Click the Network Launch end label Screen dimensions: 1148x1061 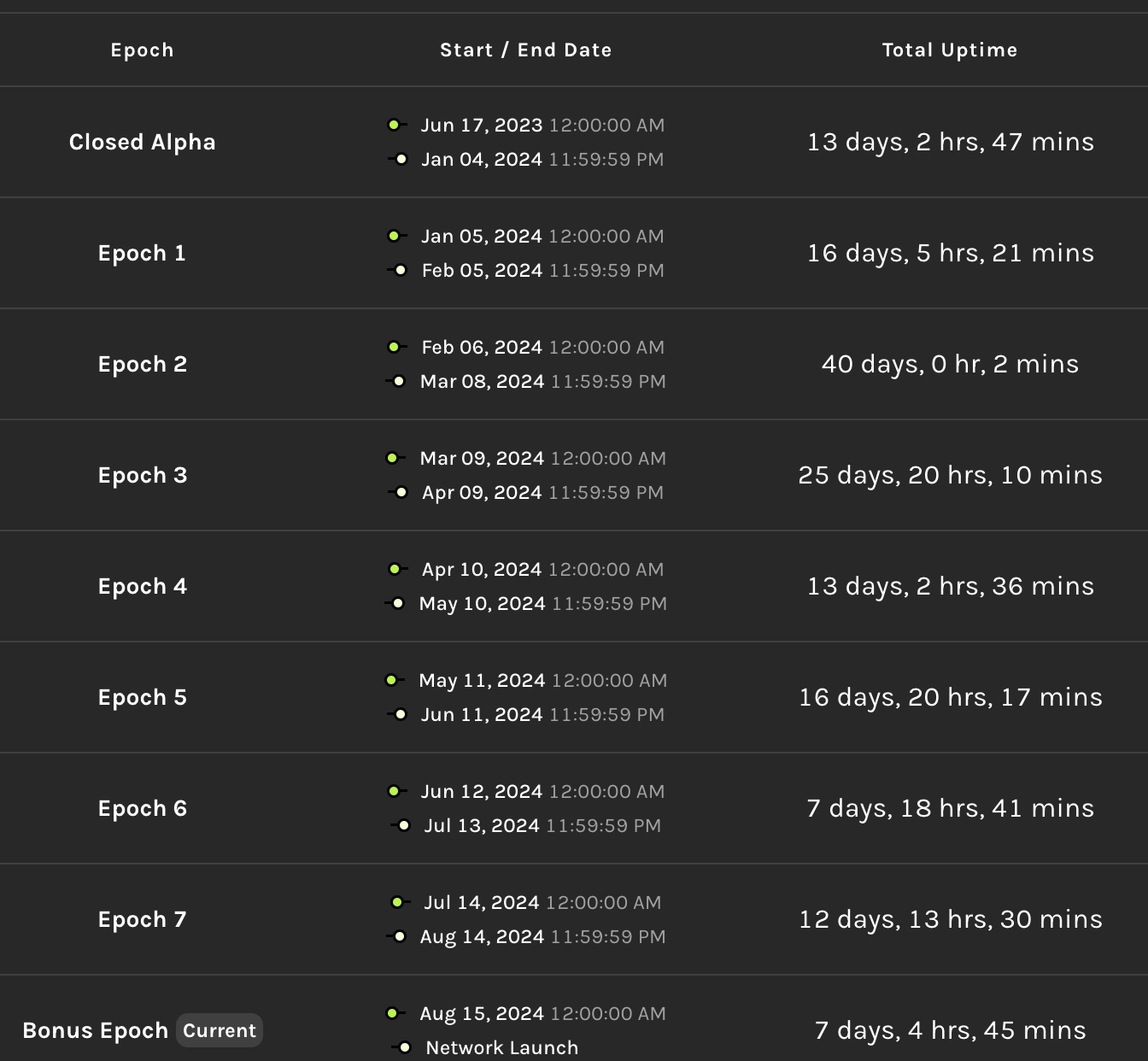tap(501, 1048)
